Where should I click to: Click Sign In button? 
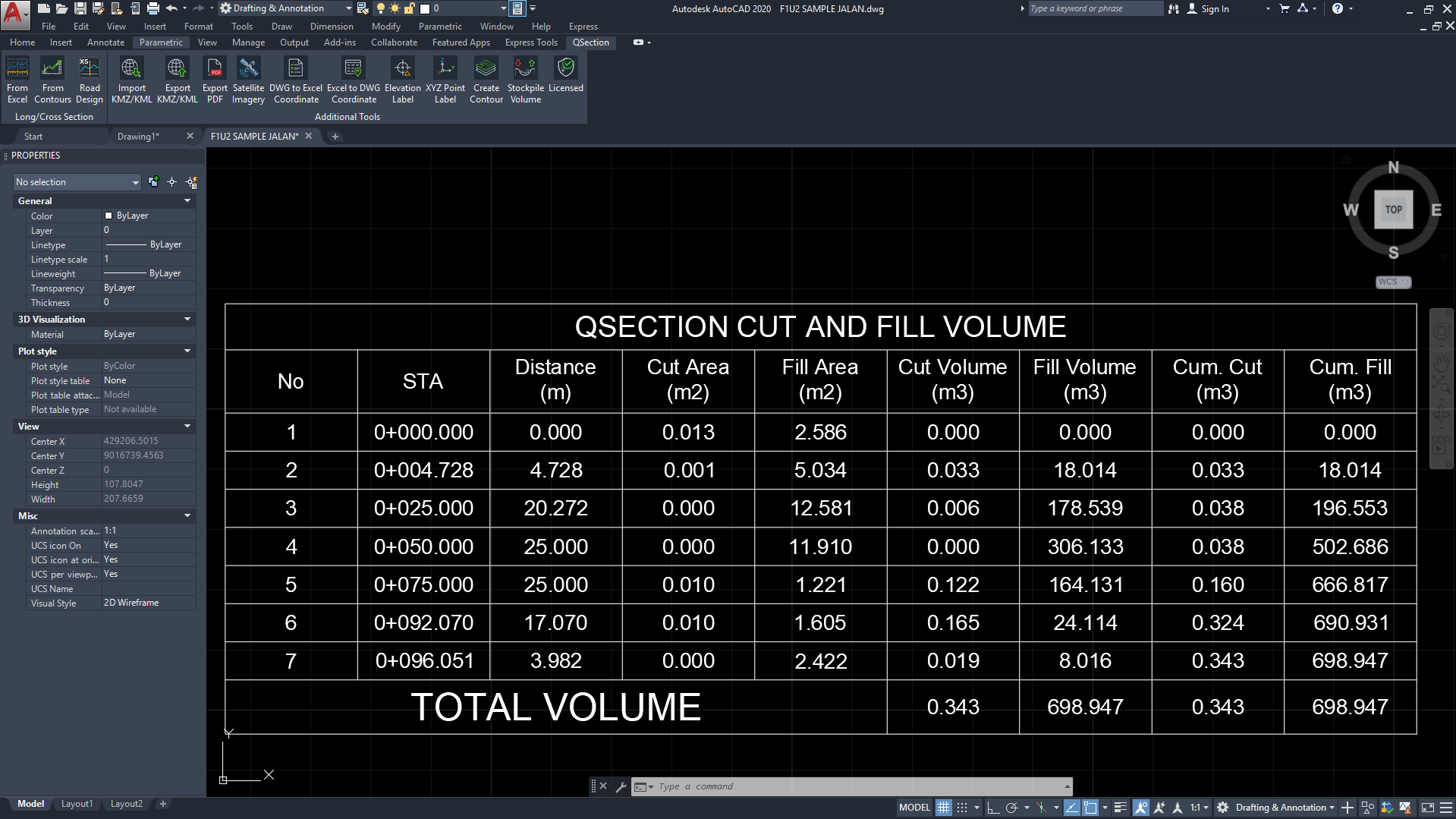[1208, 8]
